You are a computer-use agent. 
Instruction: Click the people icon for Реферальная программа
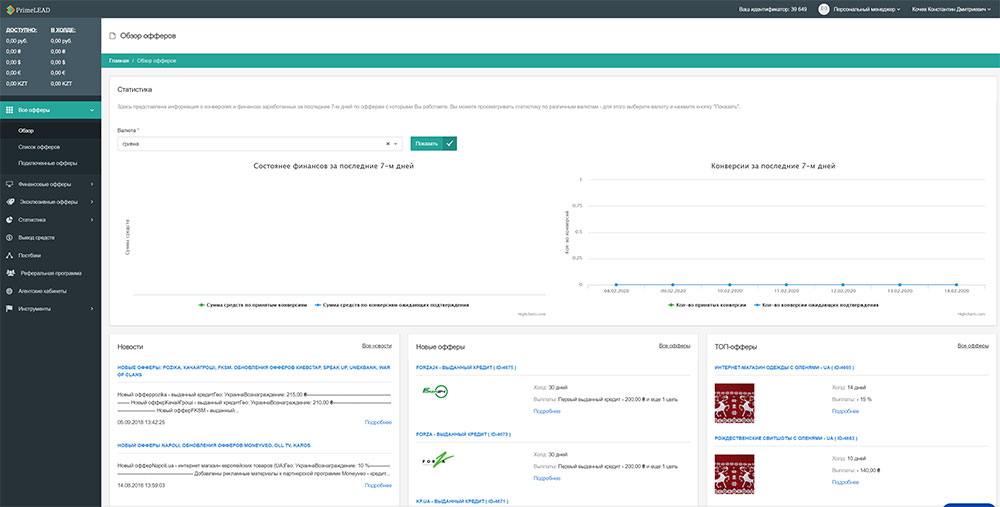10,273
